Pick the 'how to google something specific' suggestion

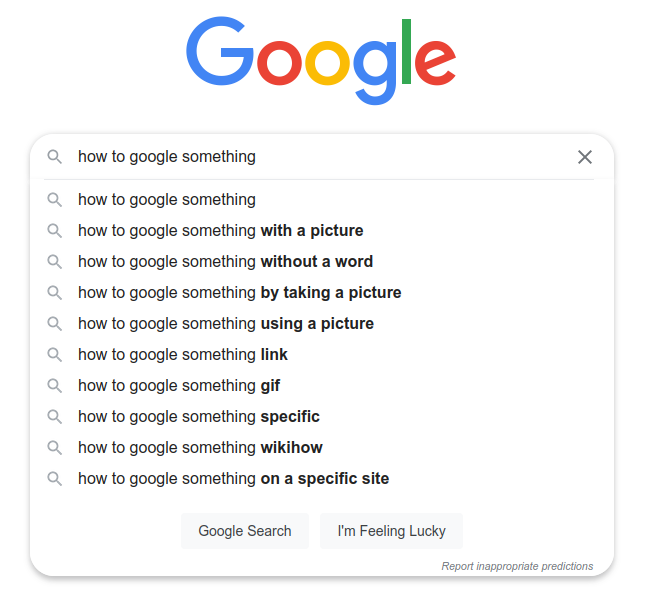[322, 417]
